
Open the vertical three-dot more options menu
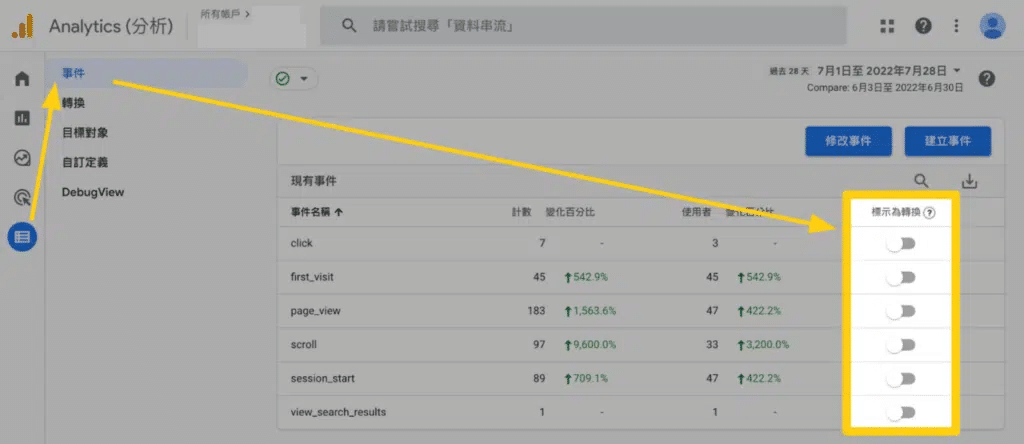(x=957, y=26)
